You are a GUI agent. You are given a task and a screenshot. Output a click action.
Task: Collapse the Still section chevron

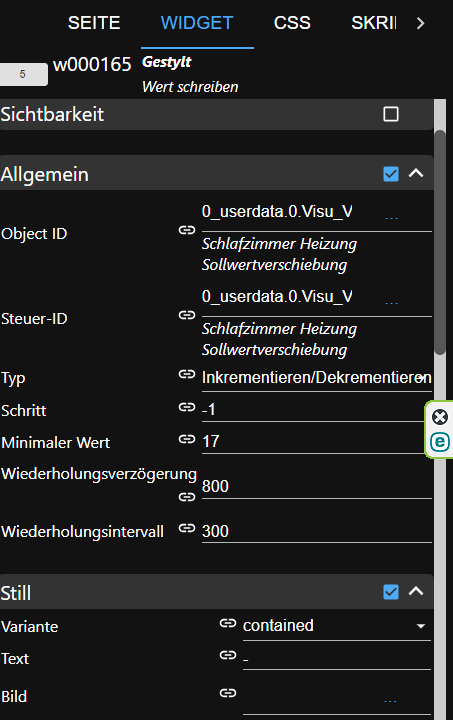416,591
